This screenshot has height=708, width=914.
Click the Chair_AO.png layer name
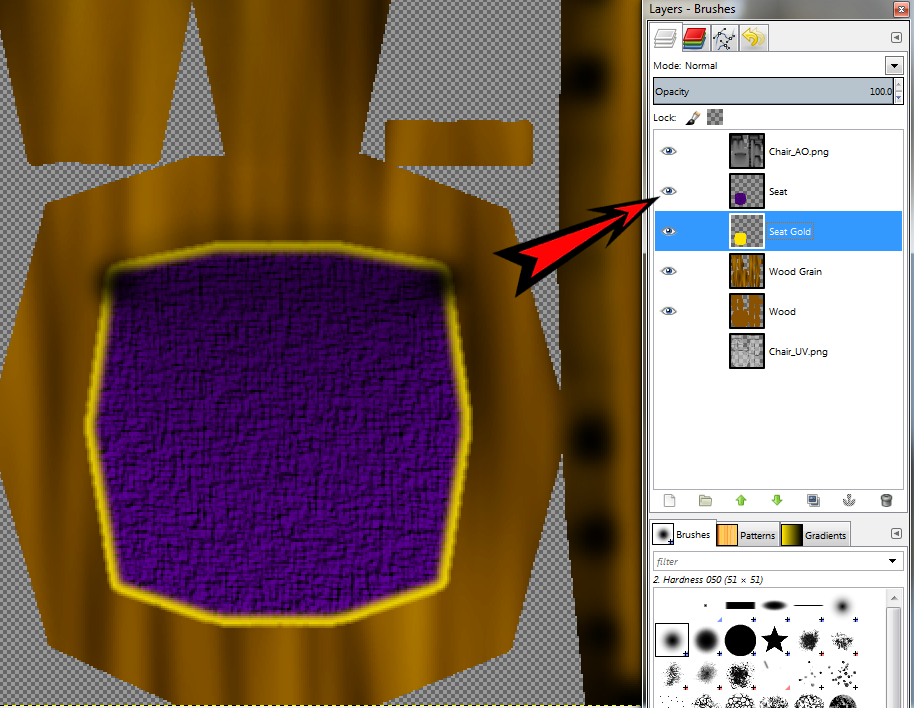point(799,152)
